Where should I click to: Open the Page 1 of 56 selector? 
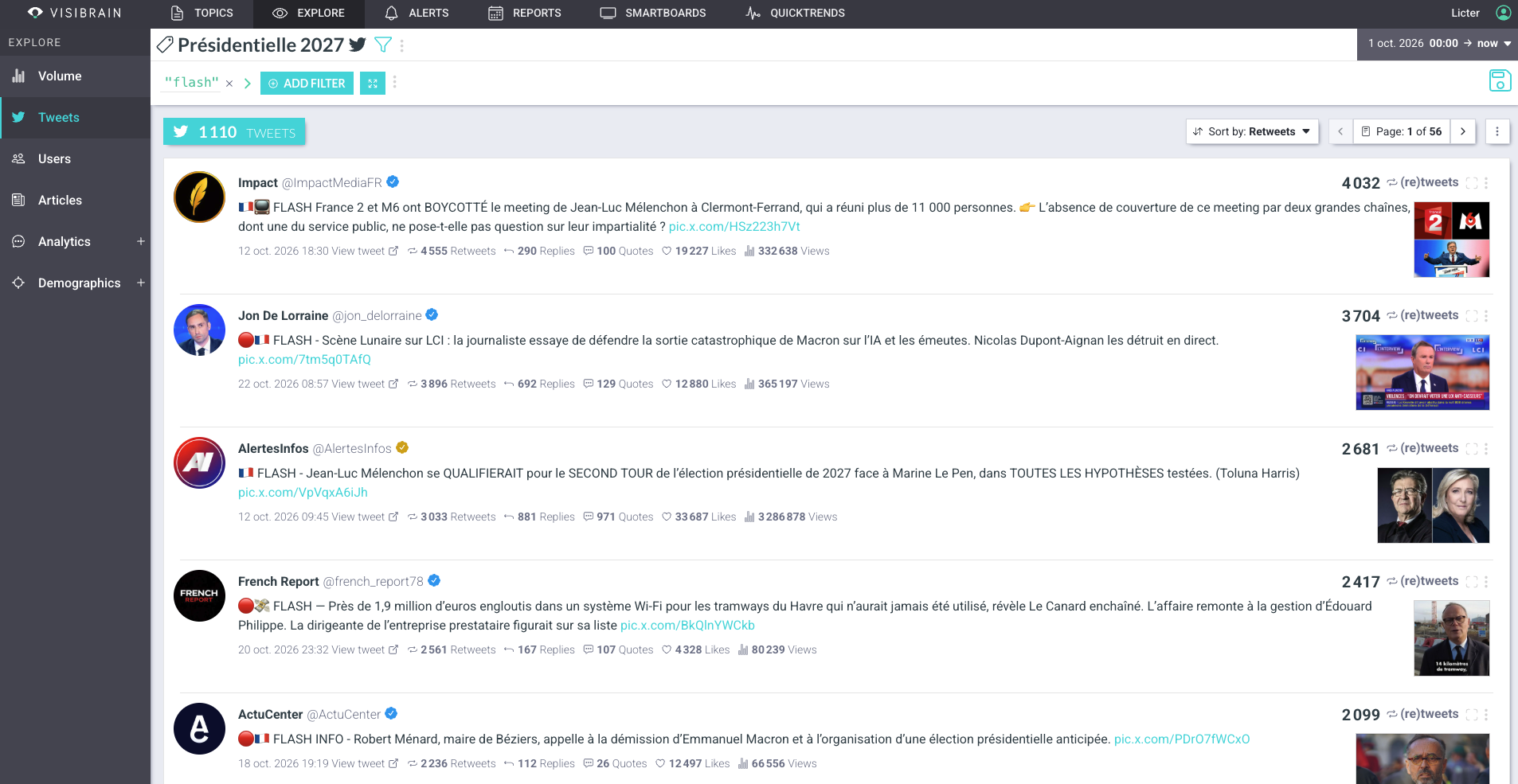click(x=1402, y=131)
